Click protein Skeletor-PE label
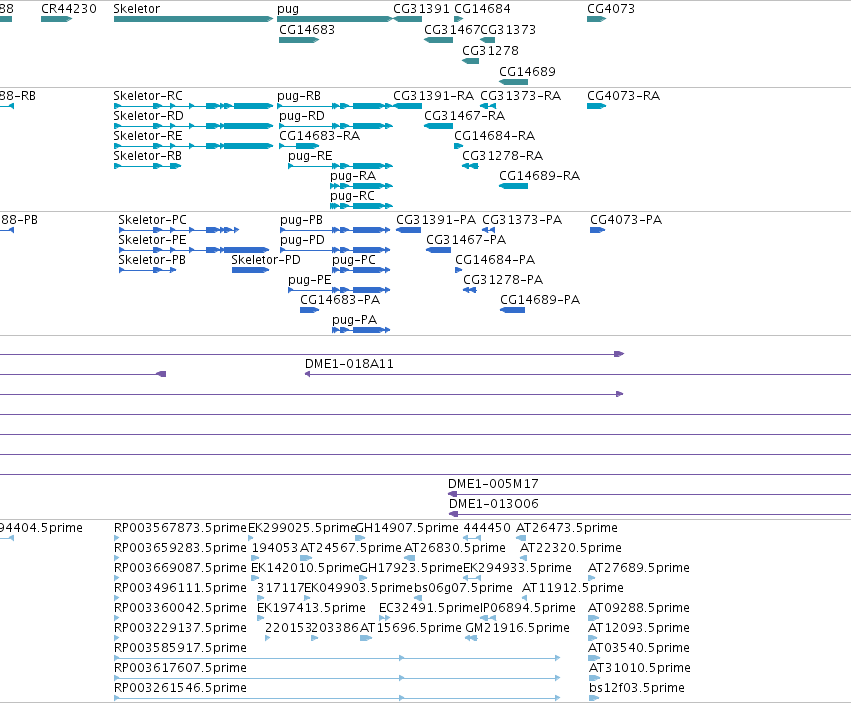The height and width of the screenshot is (703, 851). coord(152,240)
